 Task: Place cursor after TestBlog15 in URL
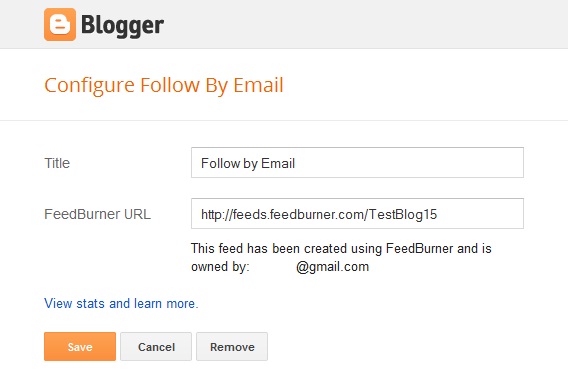439,214
